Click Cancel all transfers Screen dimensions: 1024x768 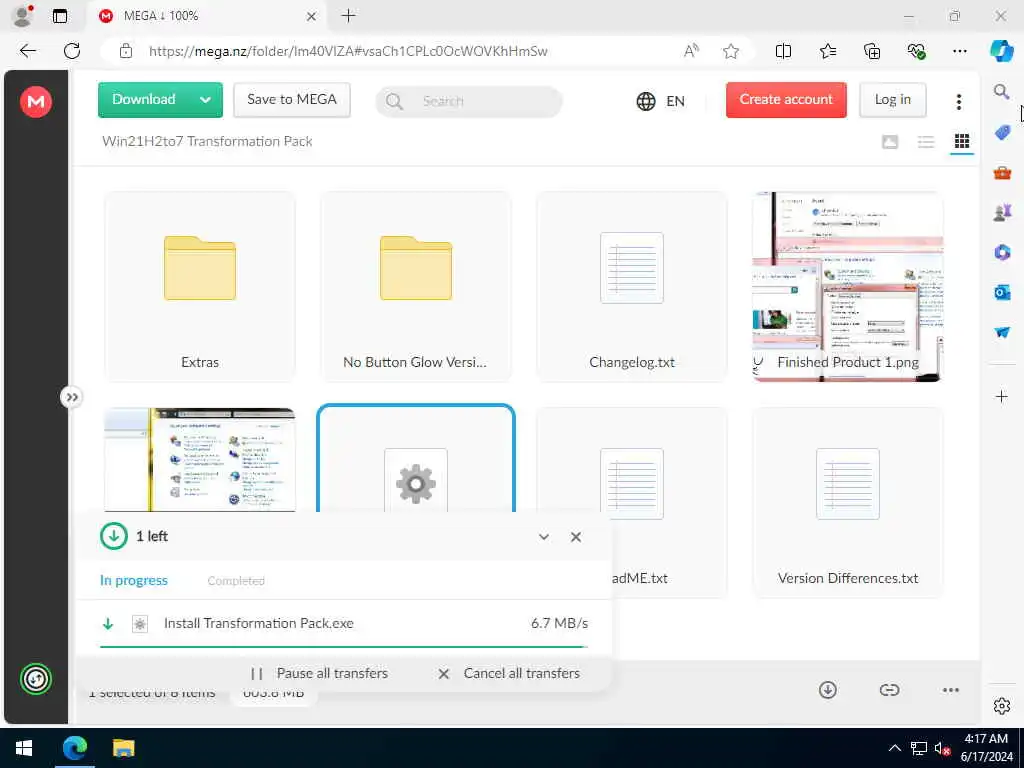pyautogui.click(x=509, y=673)
